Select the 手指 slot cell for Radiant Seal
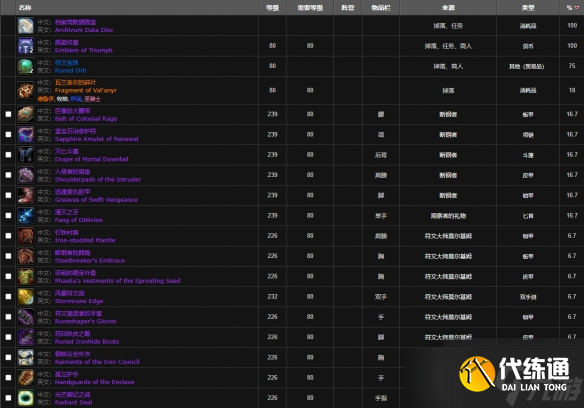Image resolution: width=584 pixels, height=408 pixels. pyautogui.click(x=381, y=398)
